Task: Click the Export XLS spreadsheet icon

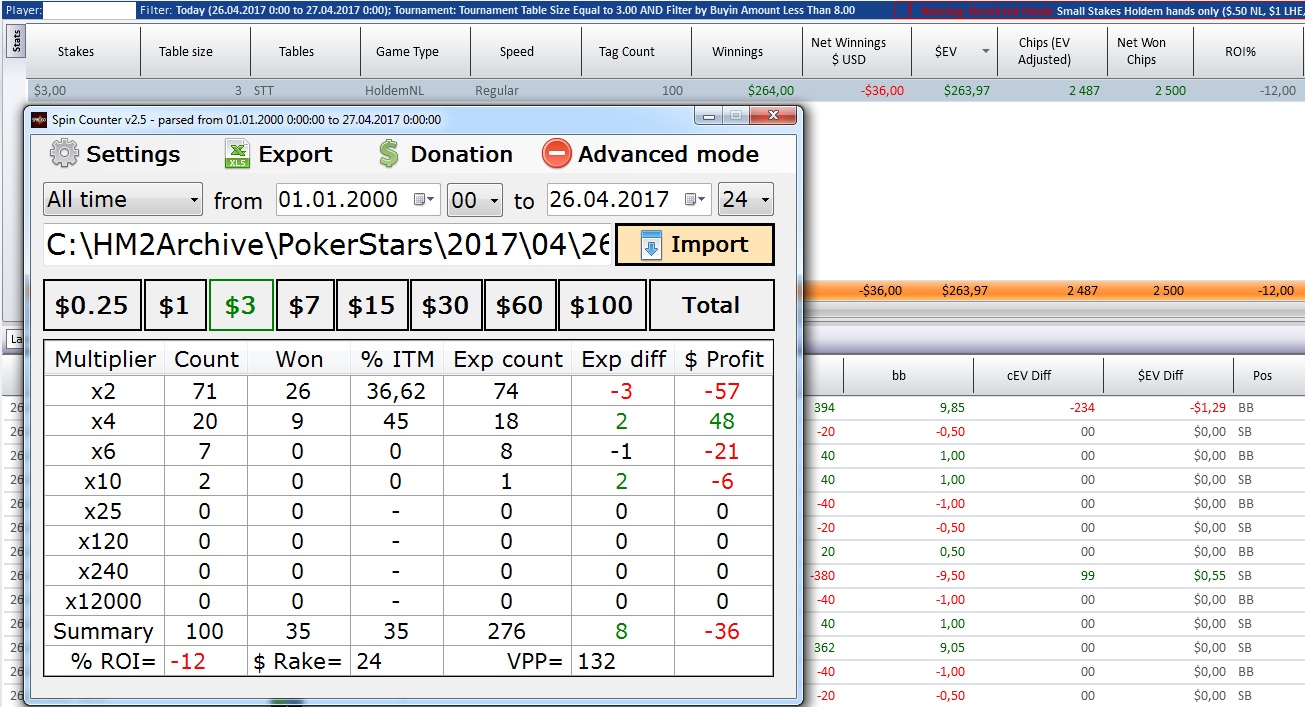Action: coord(237,154)
